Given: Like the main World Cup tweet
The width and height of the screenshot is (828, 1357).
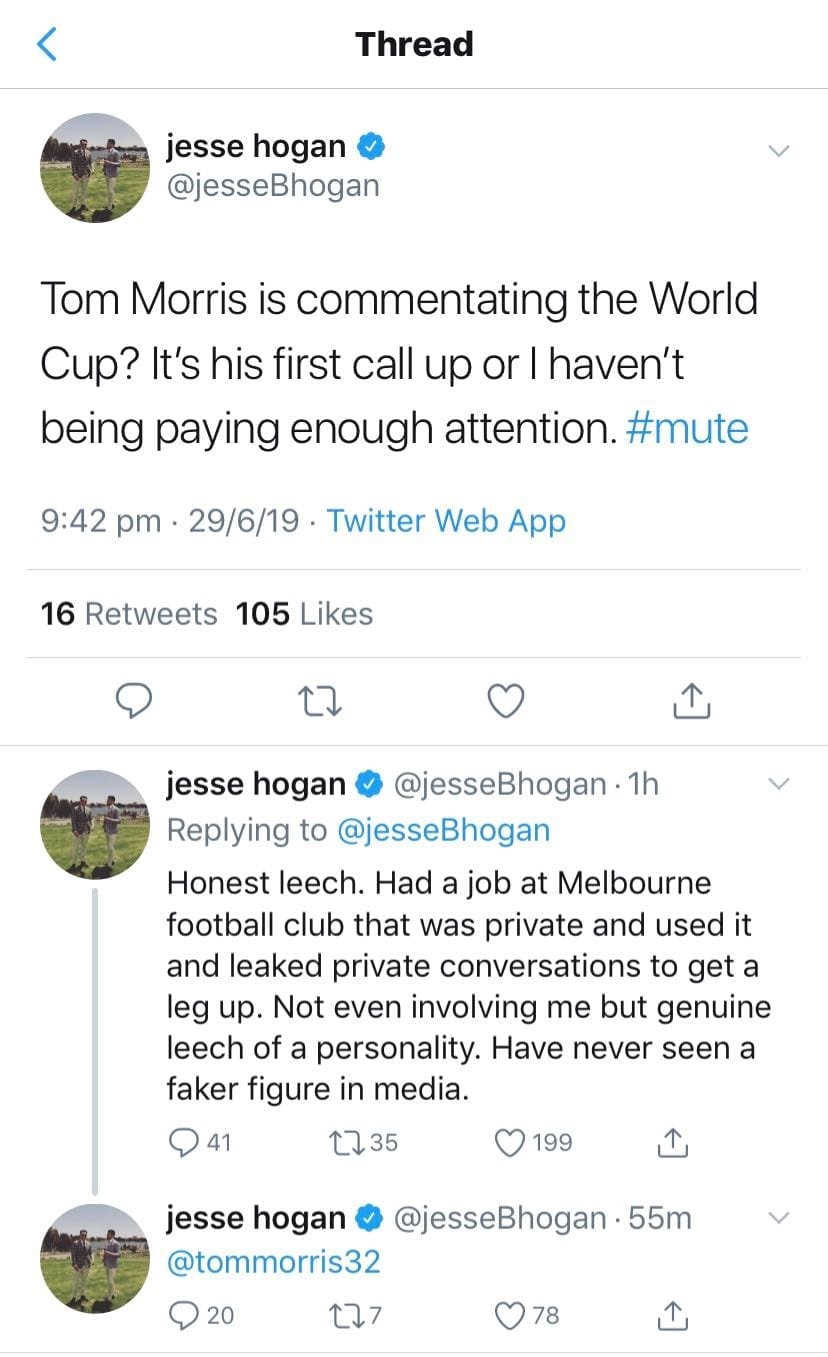Looking at the screenshot, I should (506, 702).
